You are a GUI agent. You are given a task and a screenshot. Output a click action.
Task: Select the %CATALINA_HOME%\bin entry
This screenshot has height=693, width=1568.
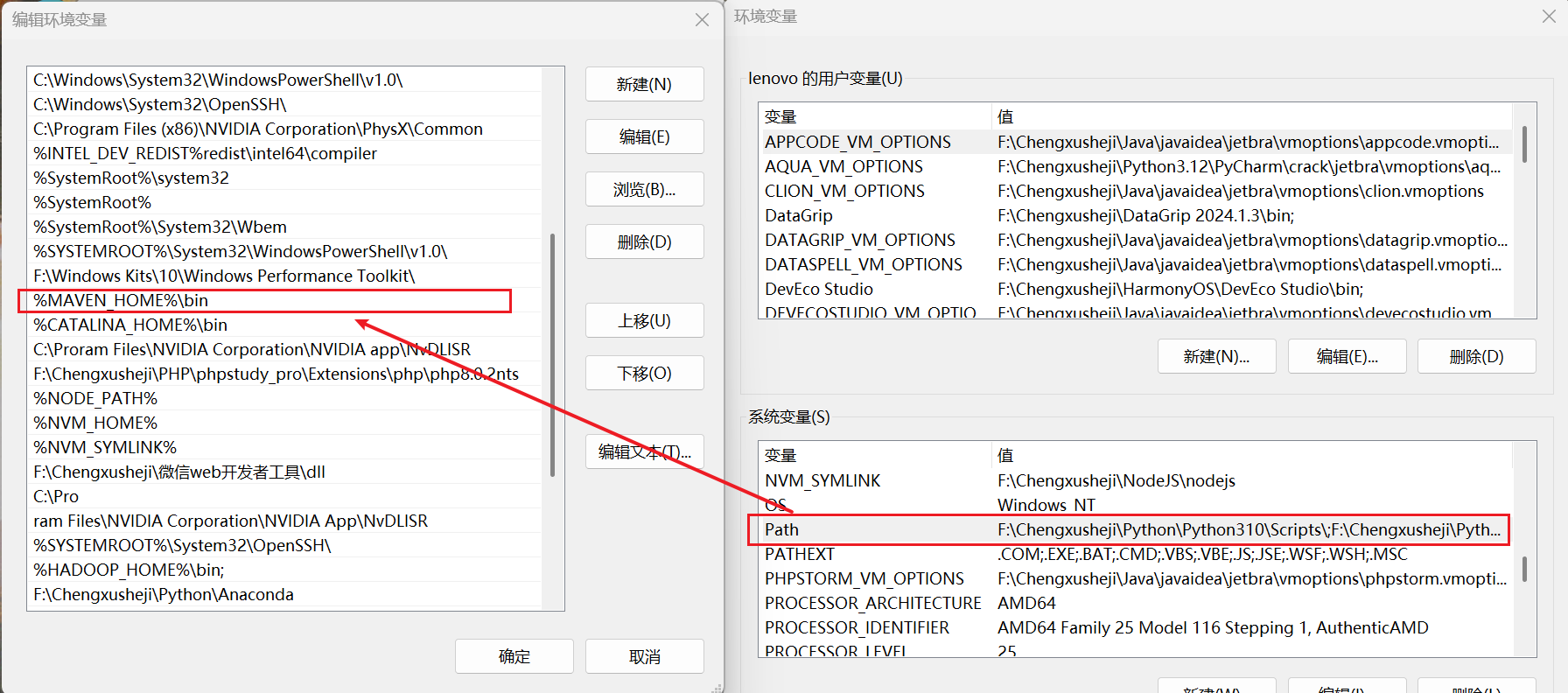click(284, 325)
